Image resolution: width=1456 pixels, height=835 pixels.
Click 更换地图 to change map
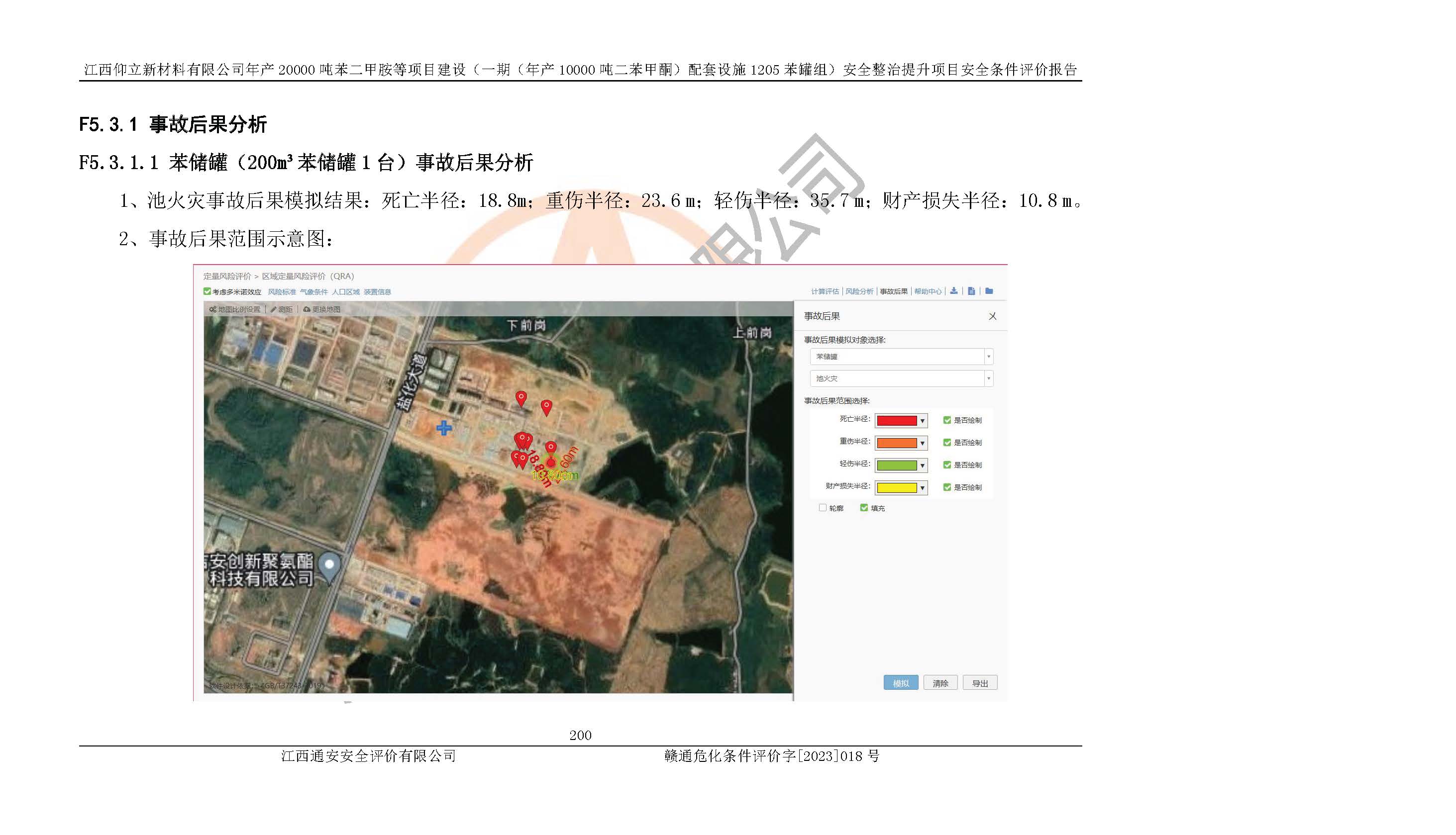322,309
